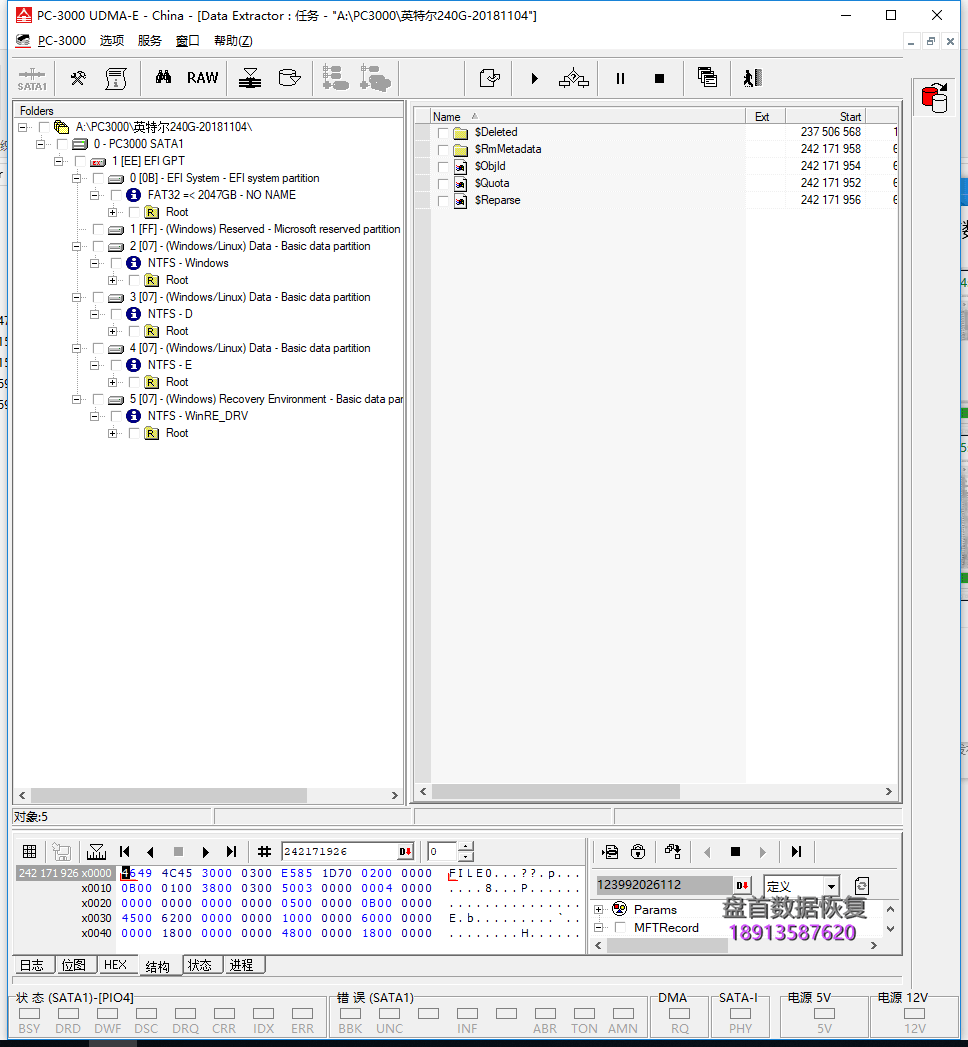
Task: Expand Root under NTFS - WinRE_DRV
Action: [113, 433]
